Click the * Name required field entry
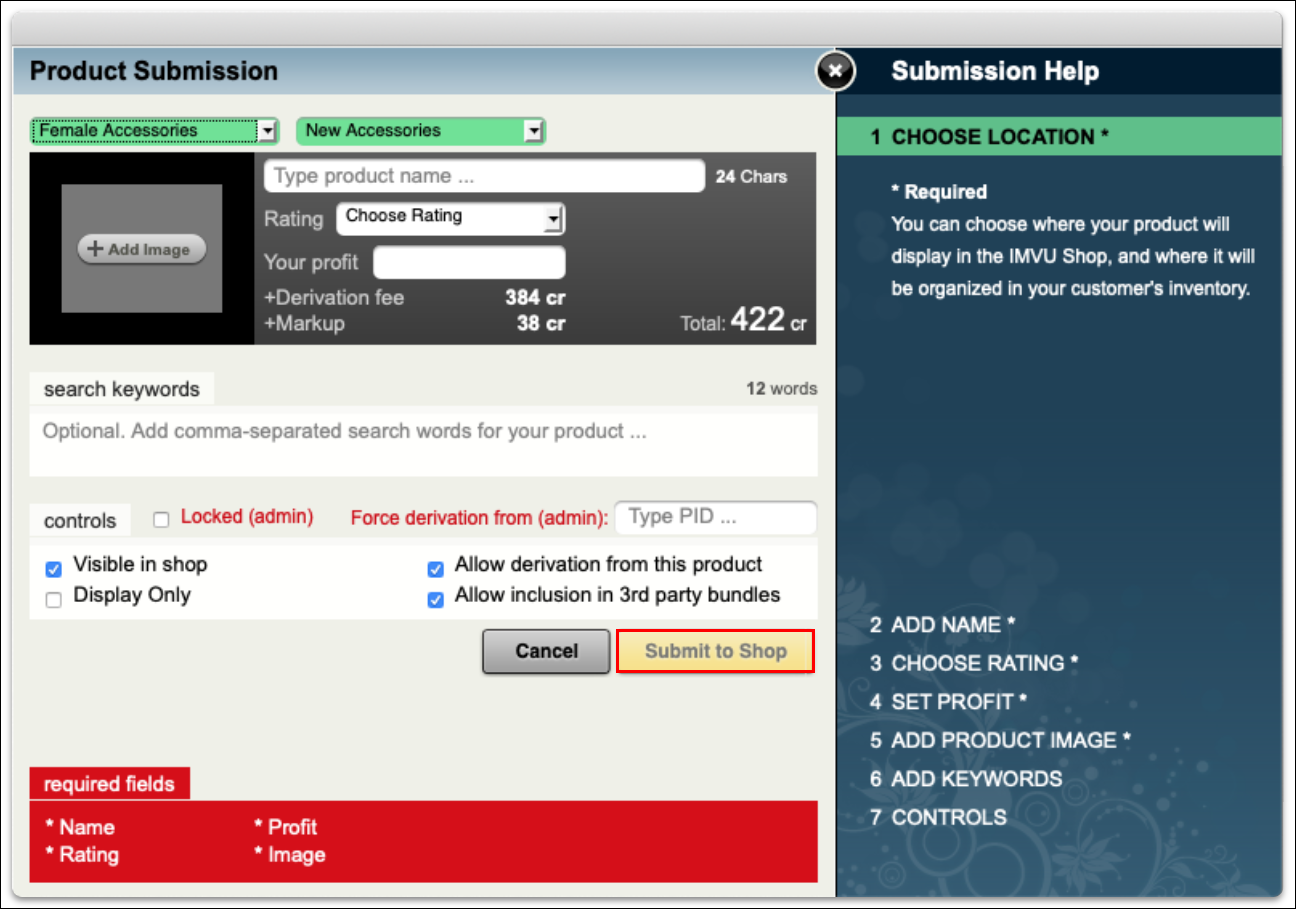 pyautogui.click(x=80, y=827)
